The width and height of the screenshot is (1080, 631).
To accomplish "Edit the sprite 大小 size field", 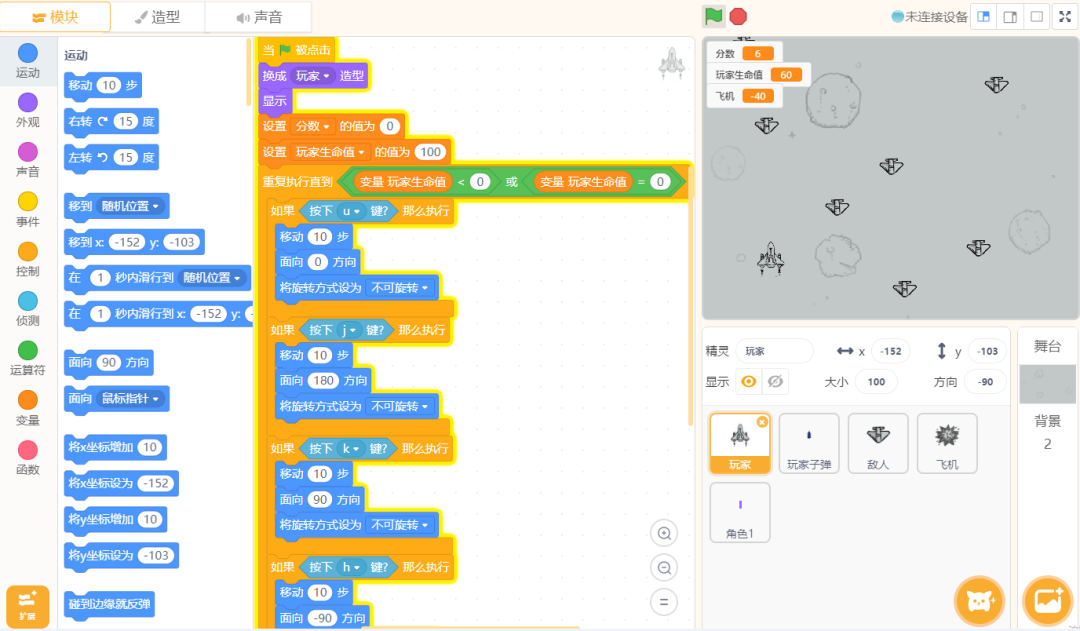I will tap(876, 382).
